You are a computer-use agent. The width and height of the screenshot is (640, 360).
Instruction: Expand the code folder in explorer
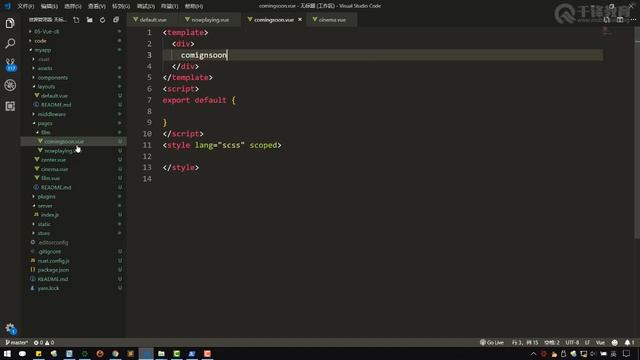tap(40, 41)
